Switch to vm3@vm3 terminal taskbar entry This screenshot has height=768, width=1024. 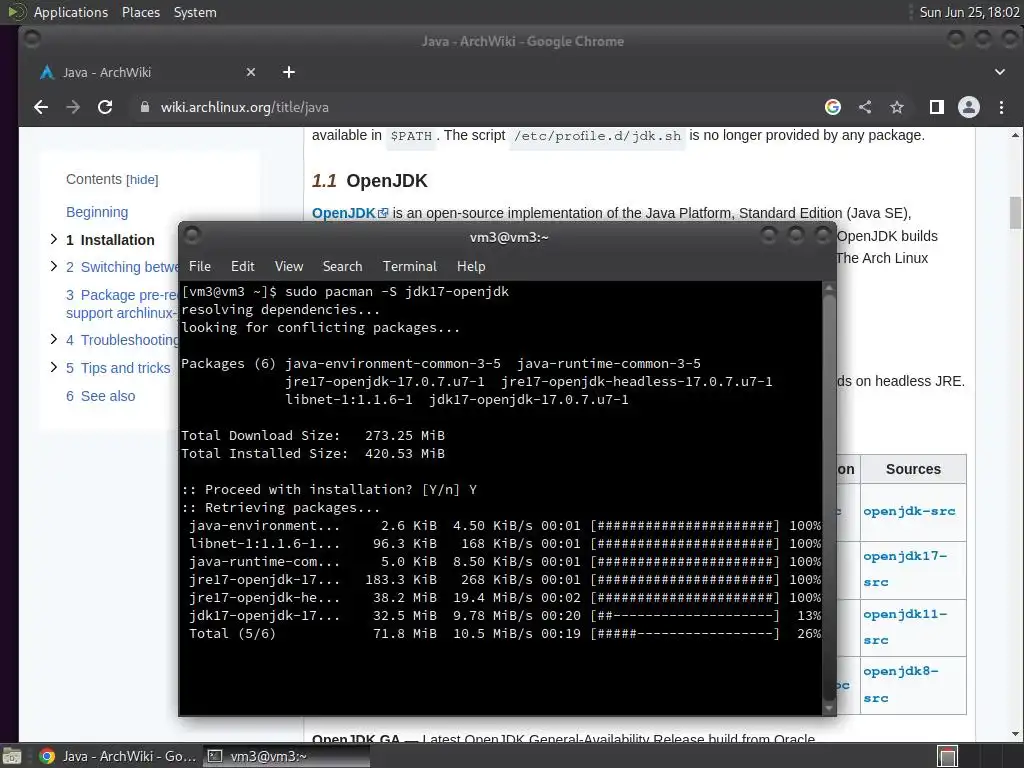[286, 756]
